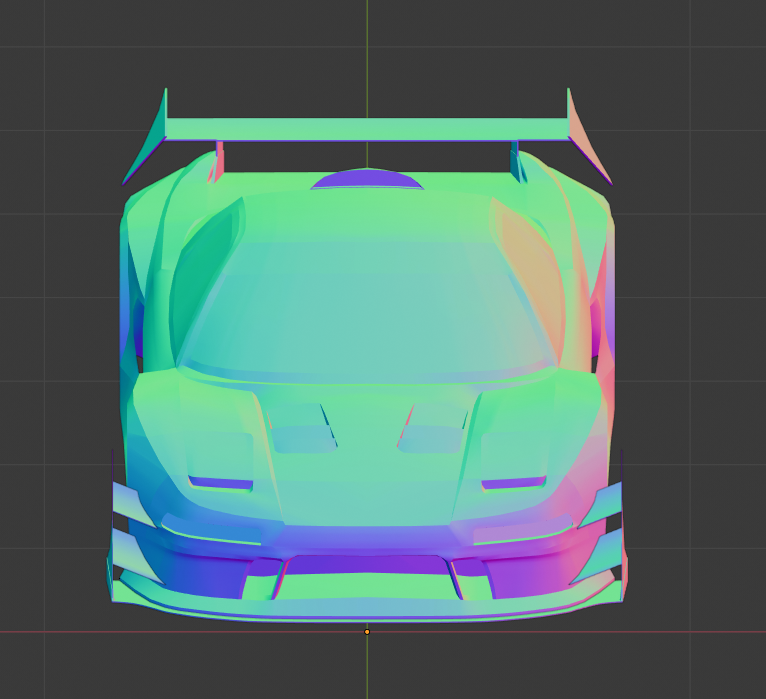Click the front splitter lip of the car
766x699 pixels.
366,610
